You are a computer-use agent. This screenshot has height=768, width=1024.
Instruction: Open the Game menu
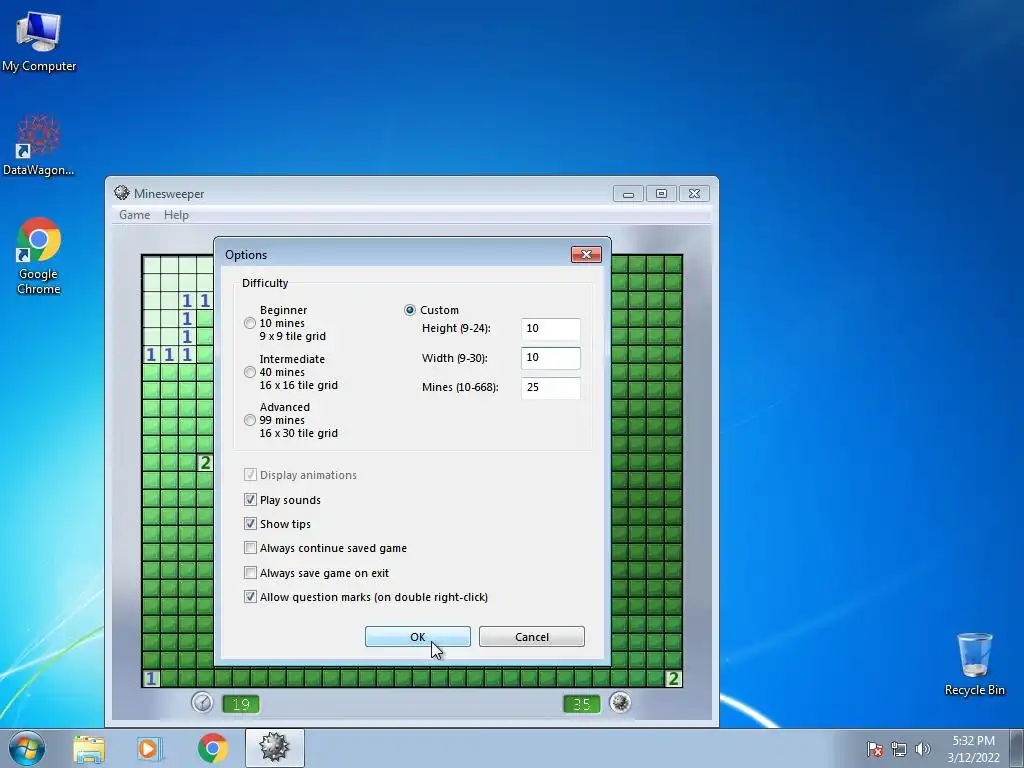click(x=135, y=215)
